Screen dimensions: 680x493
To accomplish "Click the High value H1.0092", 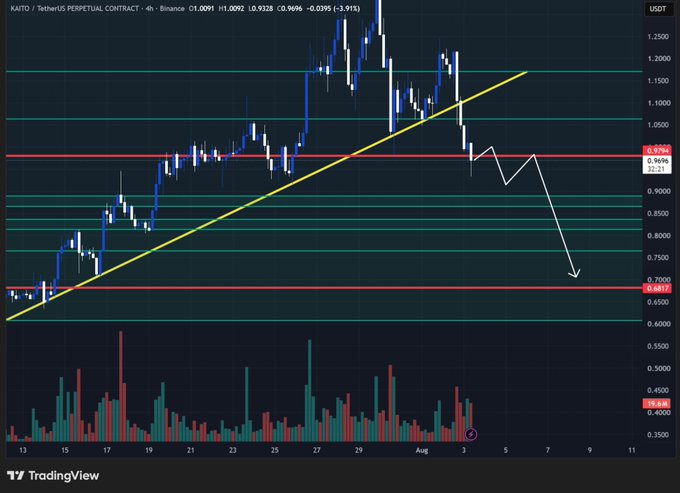I will (x=231, y=8).
